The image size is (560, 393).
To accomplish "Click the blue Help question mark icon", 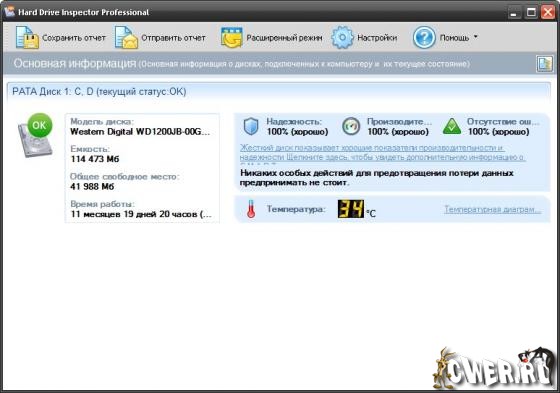I will [424, 37].
